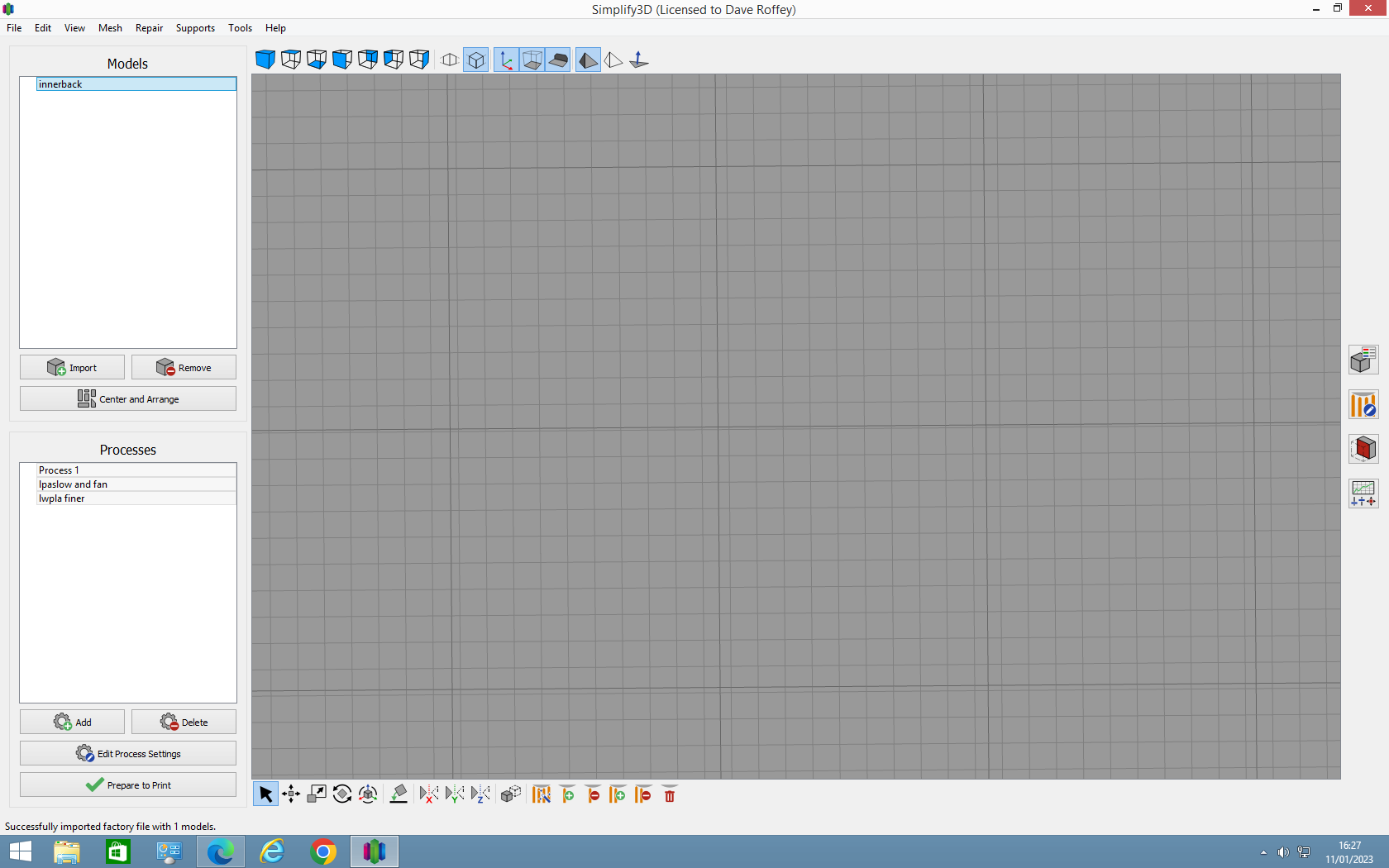The height and width of the screenshot is (868, 1389).
Task: Mirror model along Z axis
Action: coord(480,794)
